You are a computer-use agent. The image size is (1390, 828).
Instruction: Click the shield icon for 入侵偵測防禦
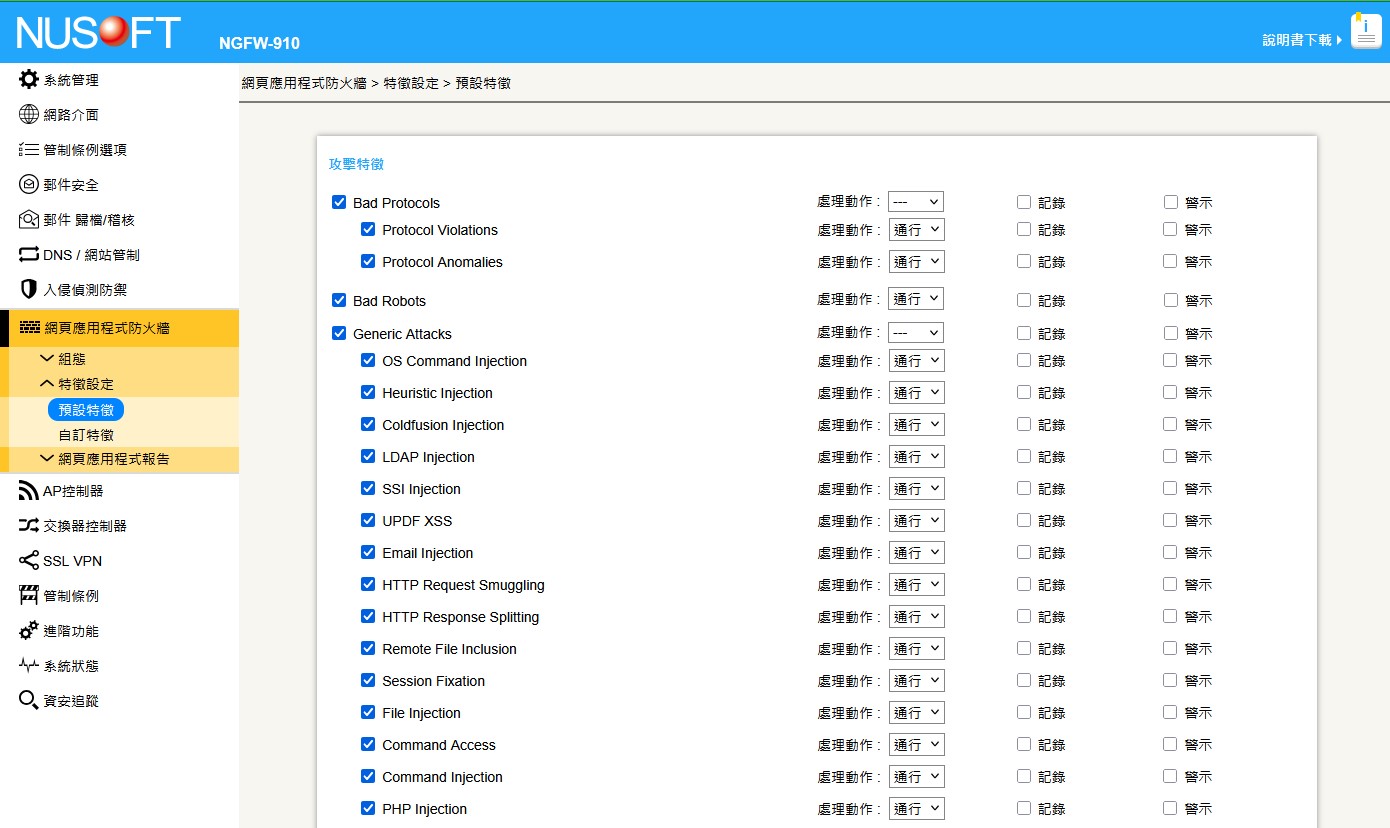point(29,289)
